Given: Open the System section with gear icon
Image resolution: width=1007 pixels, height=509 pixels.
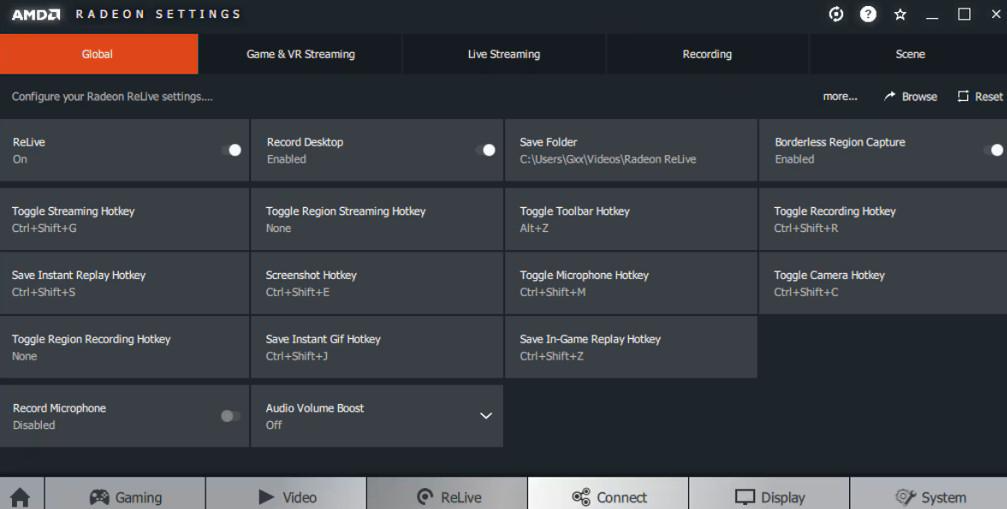Looking at the screenshot, I should 929,496.
